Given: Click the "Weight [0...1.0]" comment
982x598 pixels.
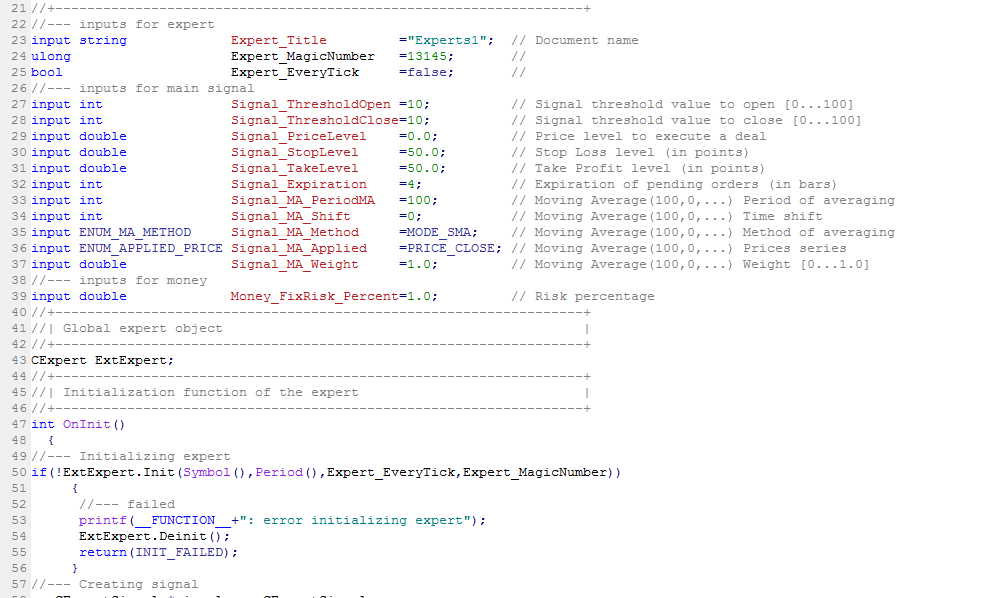Looking at the screenshot, I should [x=806, y=264].
